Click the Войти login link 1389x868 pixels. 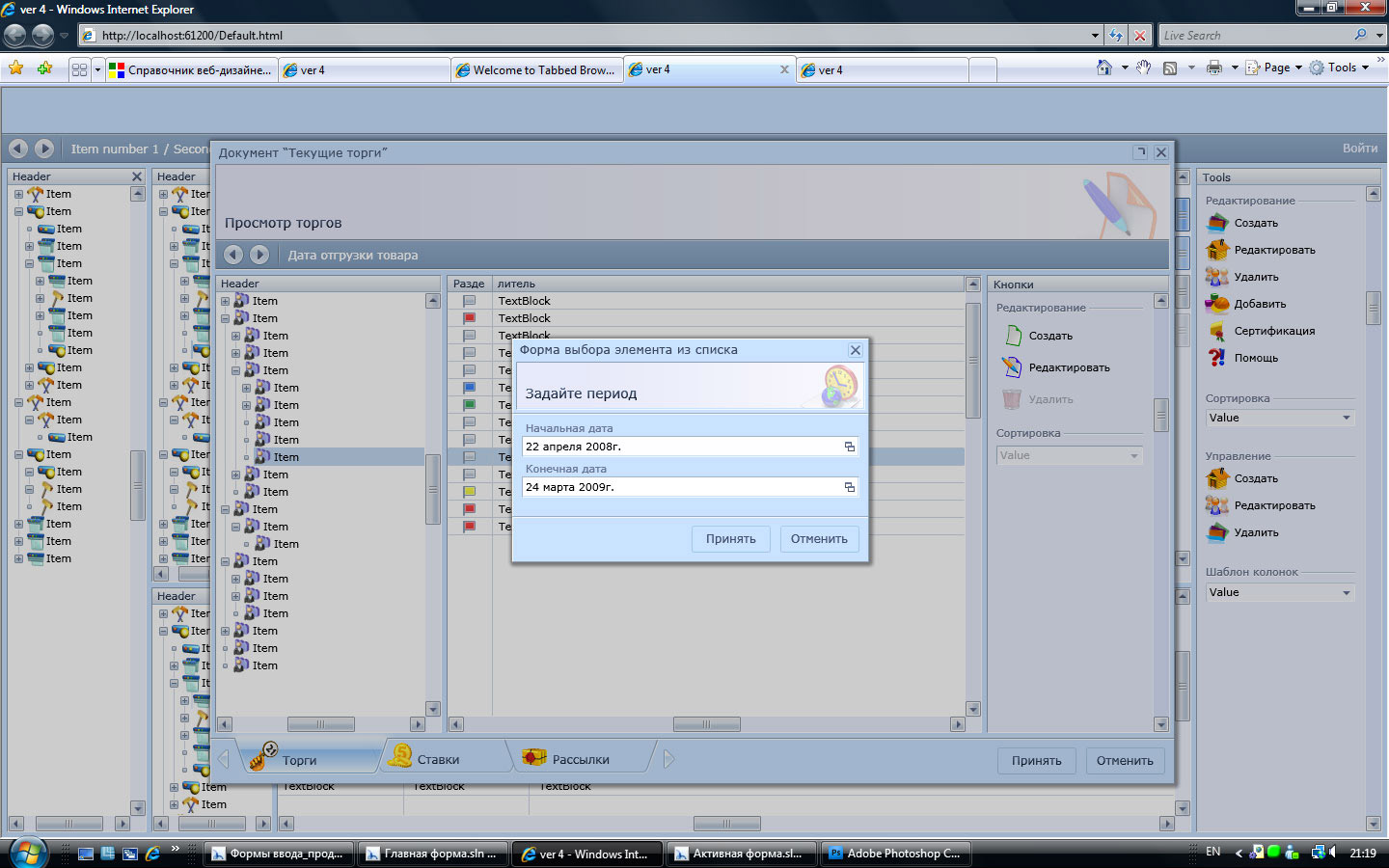coord(1359,149)
